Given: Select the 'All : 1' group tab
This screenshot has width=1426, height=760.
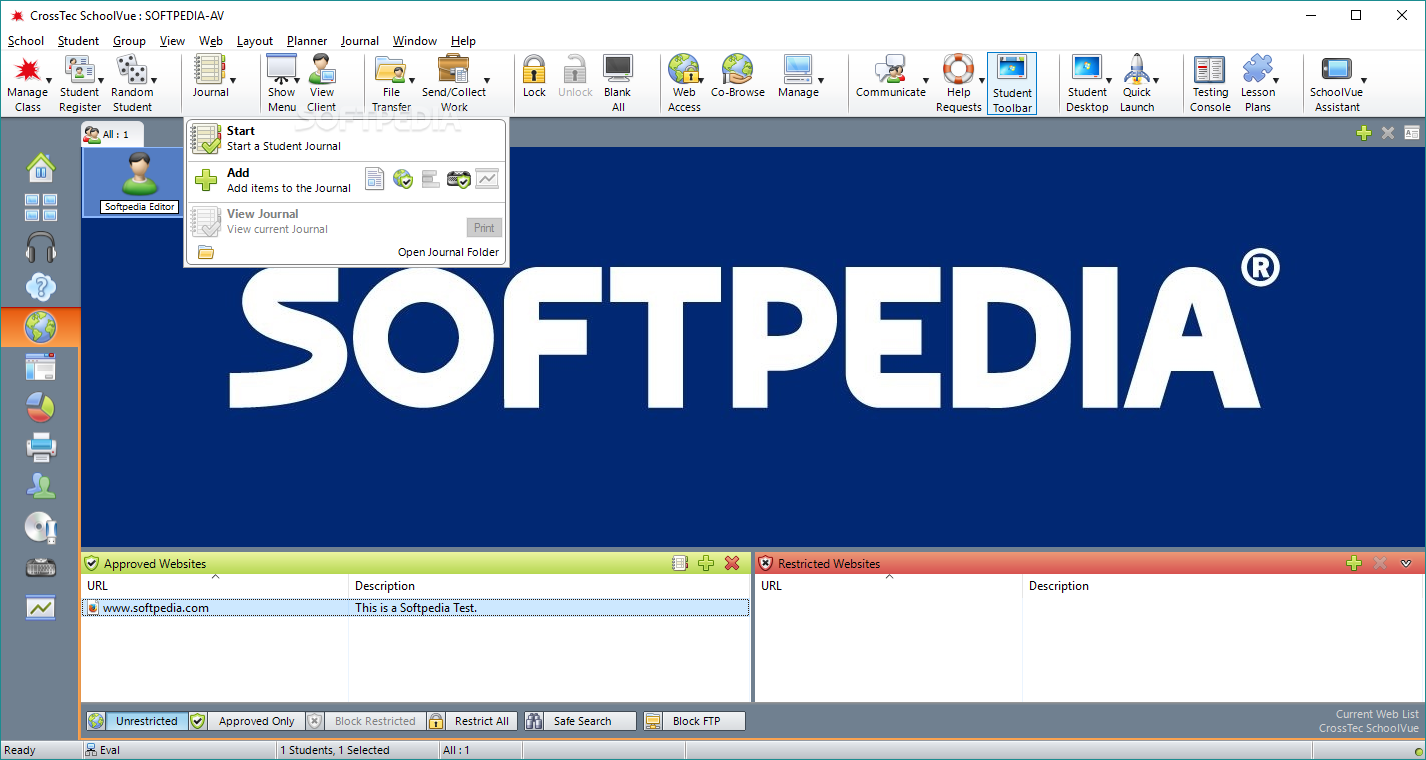Looking at the screenshot, I should click(x=112, y=134).
